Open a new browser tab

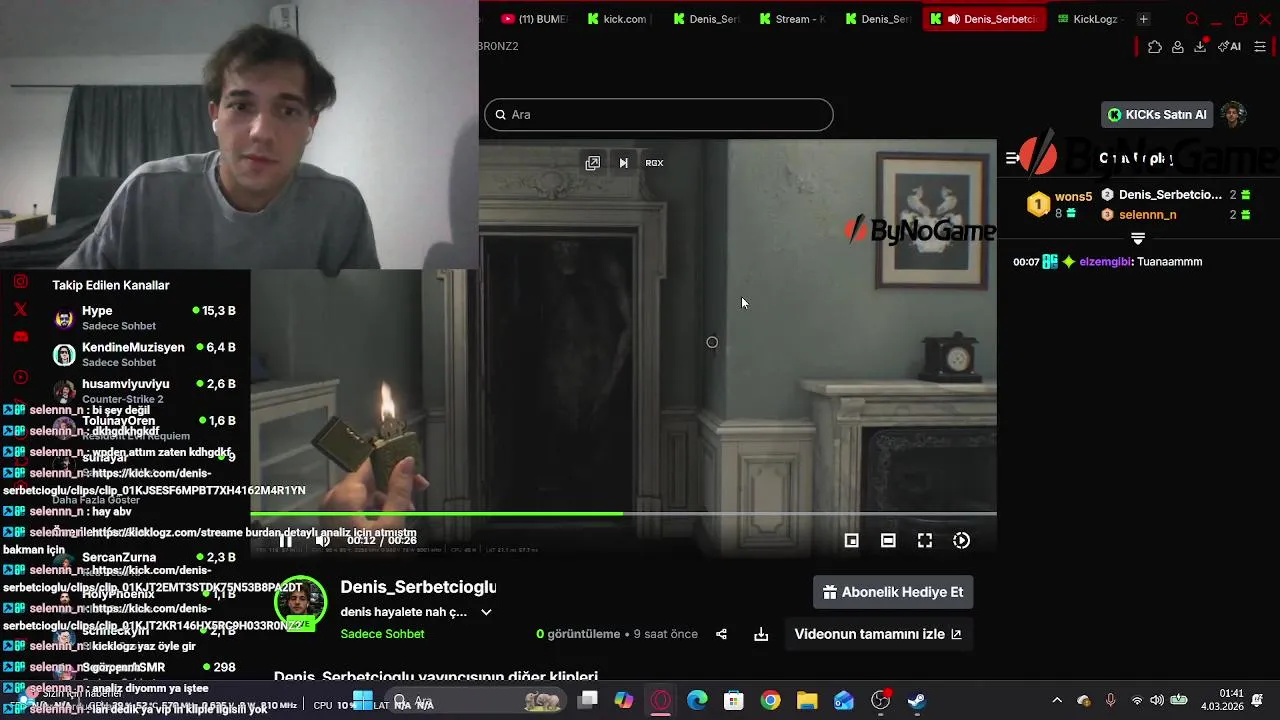coord(1143,19)
